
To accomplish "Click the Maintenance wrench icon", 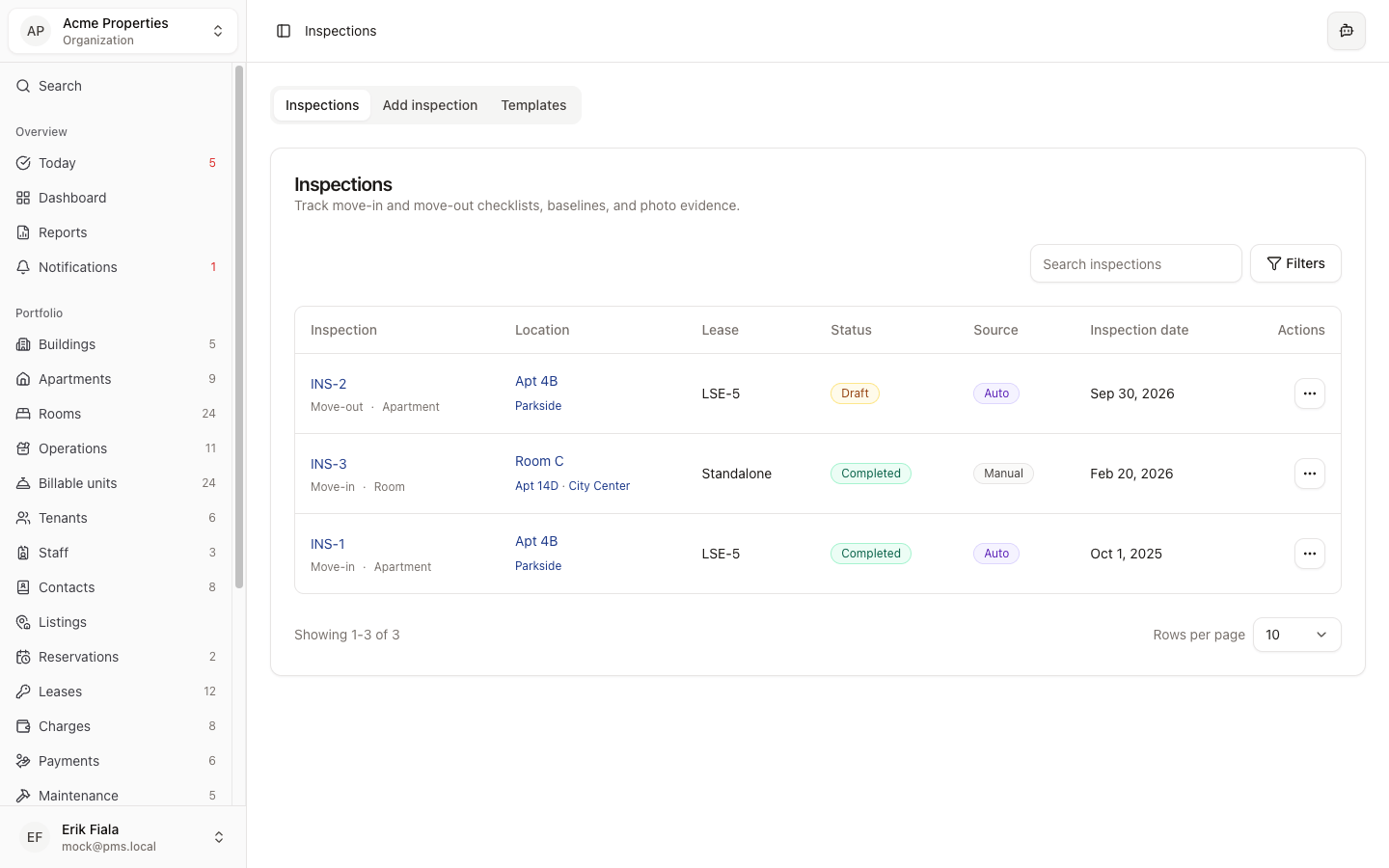I will pos(23,796).
